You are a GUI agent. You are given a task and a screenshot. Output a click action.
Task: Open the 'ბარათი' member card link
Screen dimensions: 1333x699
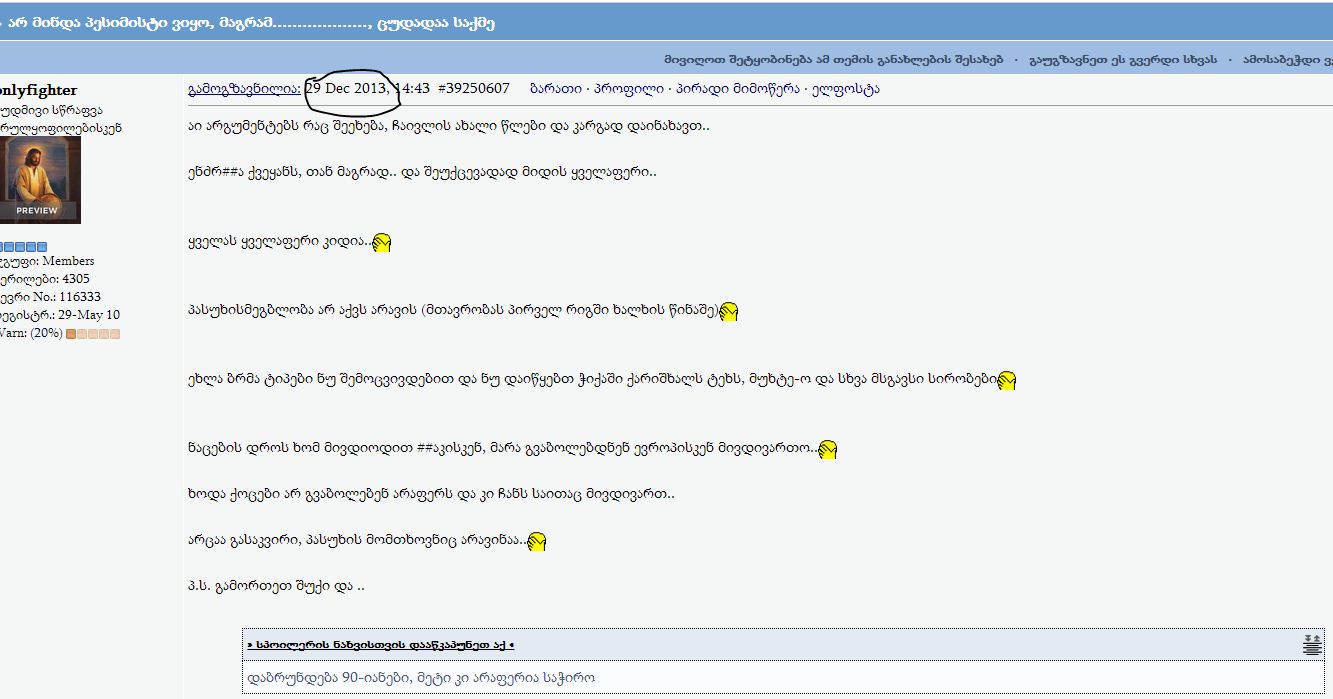556,89
